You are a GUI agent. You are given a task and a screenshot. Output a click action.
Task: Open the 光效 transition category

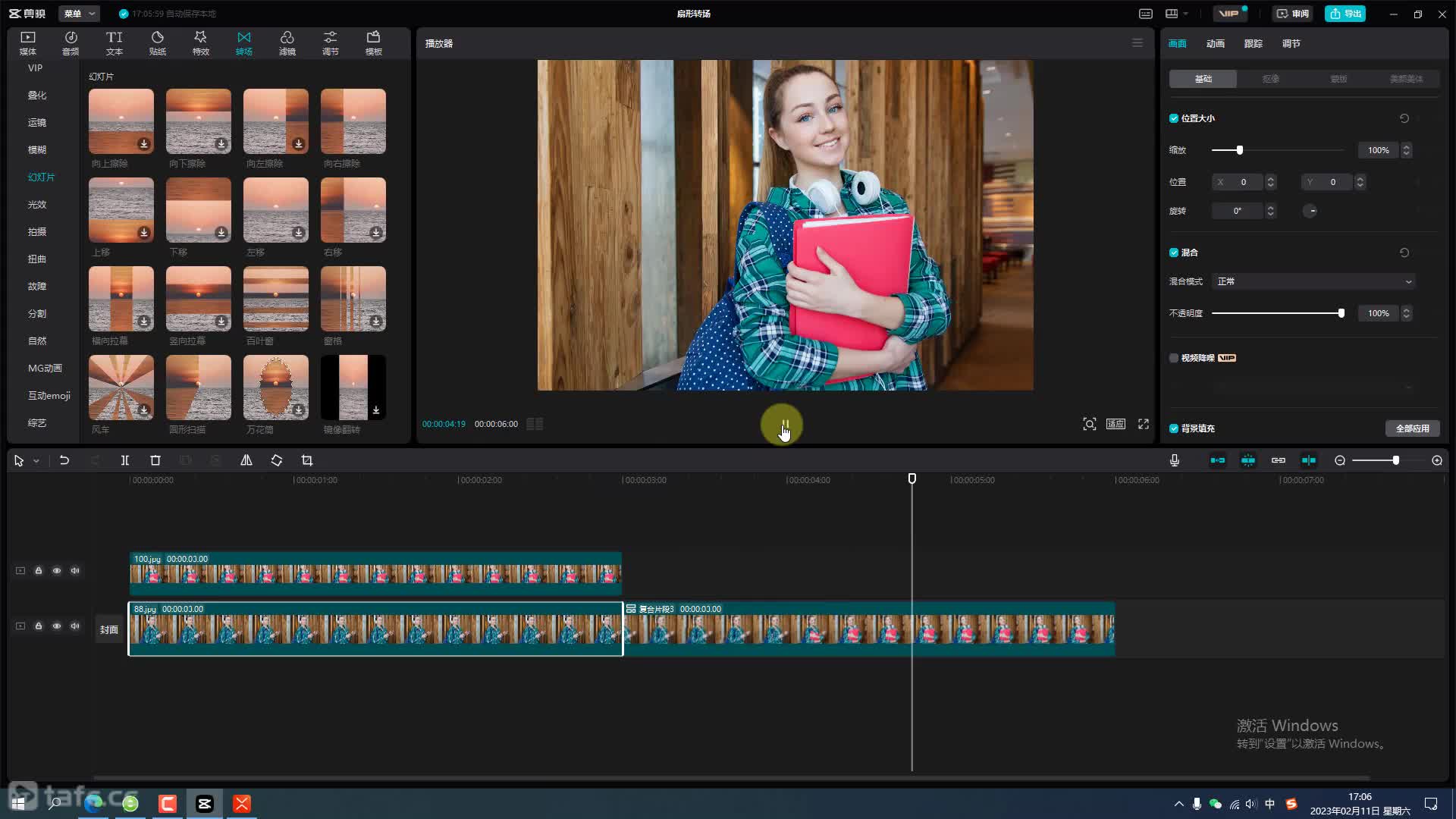37,205
